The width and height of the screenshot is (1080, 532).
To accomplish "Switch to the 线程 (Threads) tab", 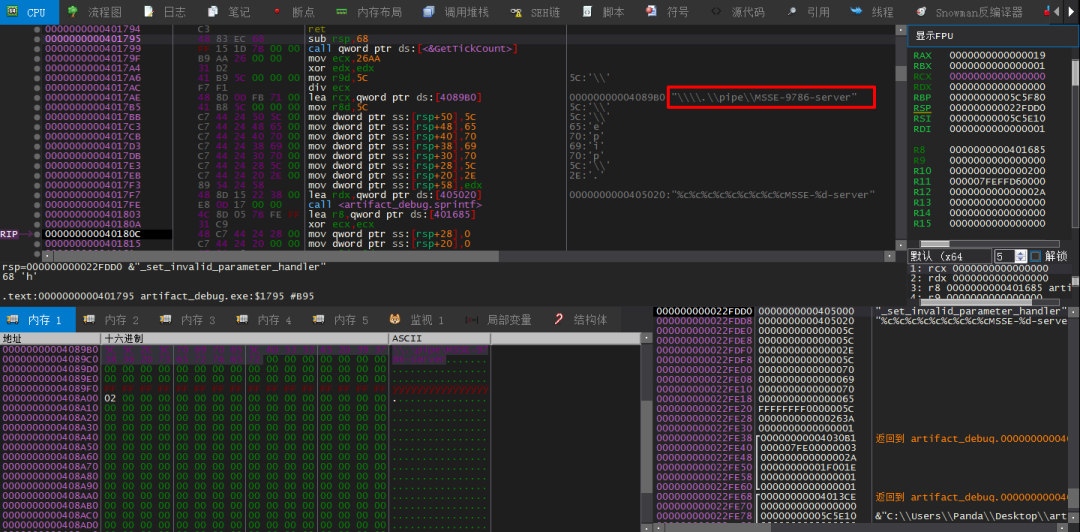I will (x=882, y=12).
